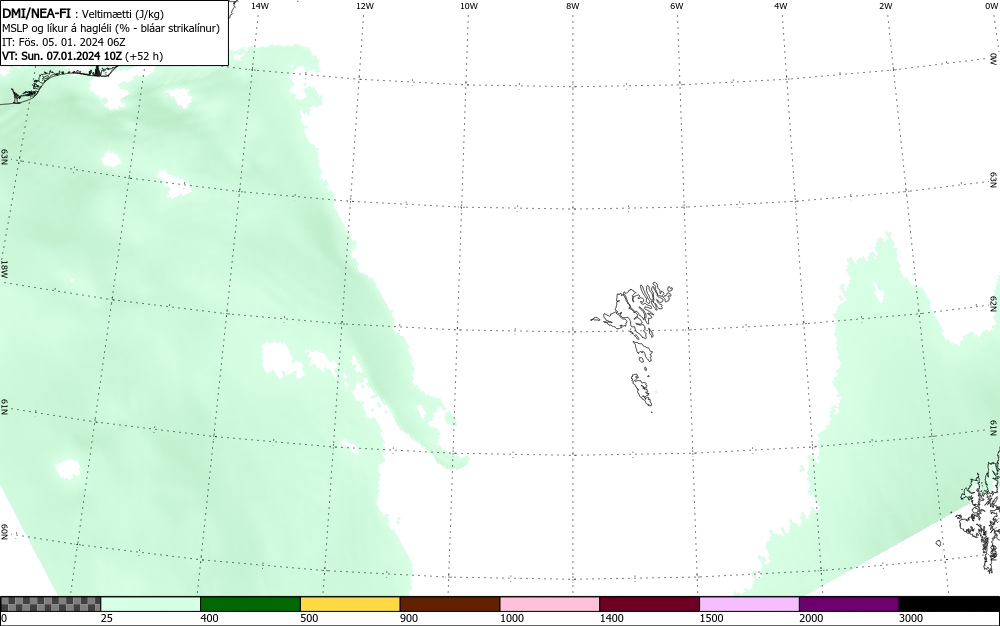The image size is (1000, 626).
Task: Click the legend value "3000"
Action: (x=911, y=618)
